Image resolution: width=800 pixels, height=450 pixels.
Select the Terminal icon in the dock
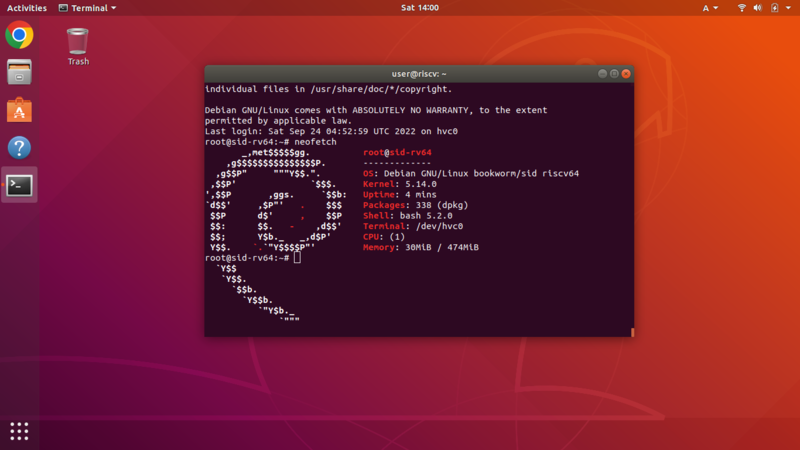(19, 185)
